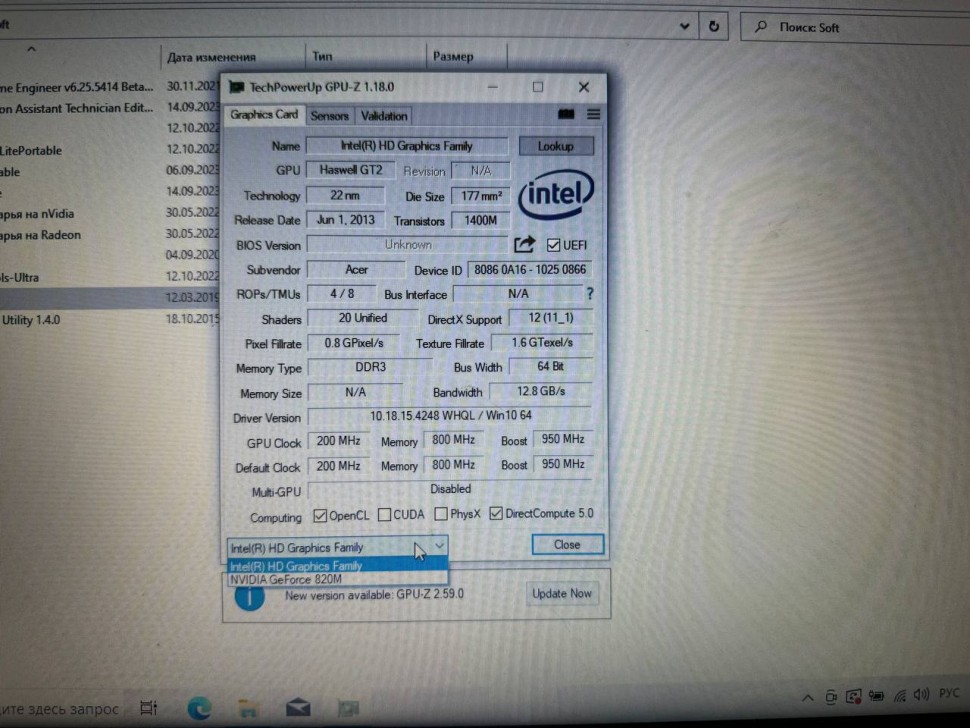Select the Utility 1.4.0 file row
This screenshot has height=728, width=970.
pyautogui.click(x=110, y=320)
